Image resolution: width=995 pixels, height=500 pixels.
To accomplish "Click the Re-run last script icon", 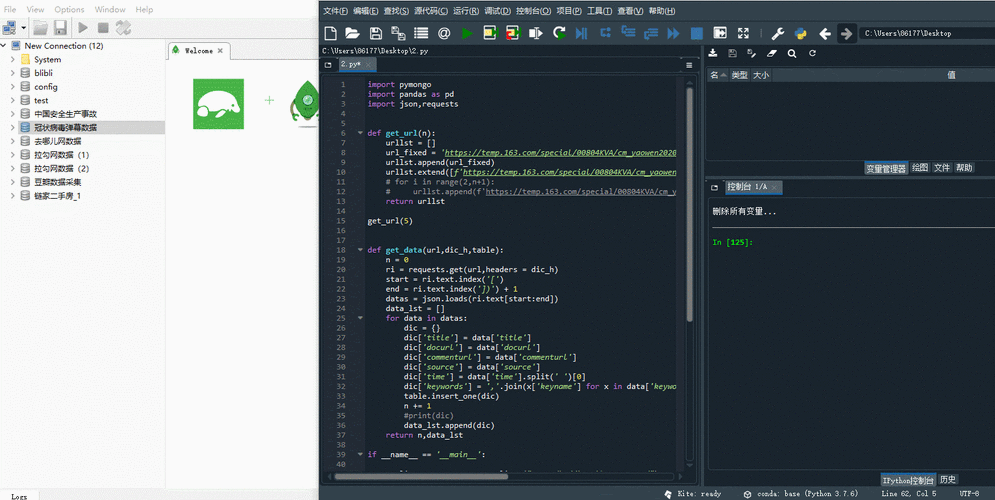I will (559, 33).
